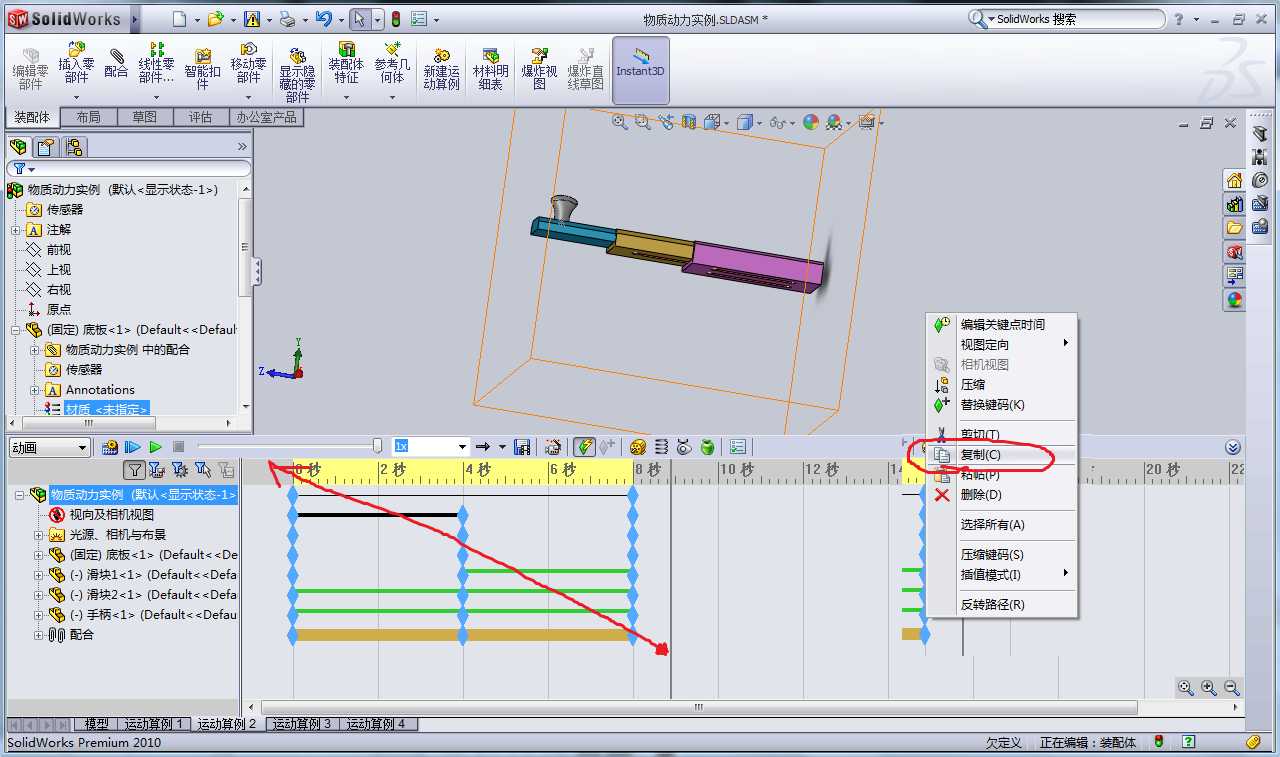Switch to the 模型 bottom tab
This screenshot has height=757, width=1280.
coord(96,724)
